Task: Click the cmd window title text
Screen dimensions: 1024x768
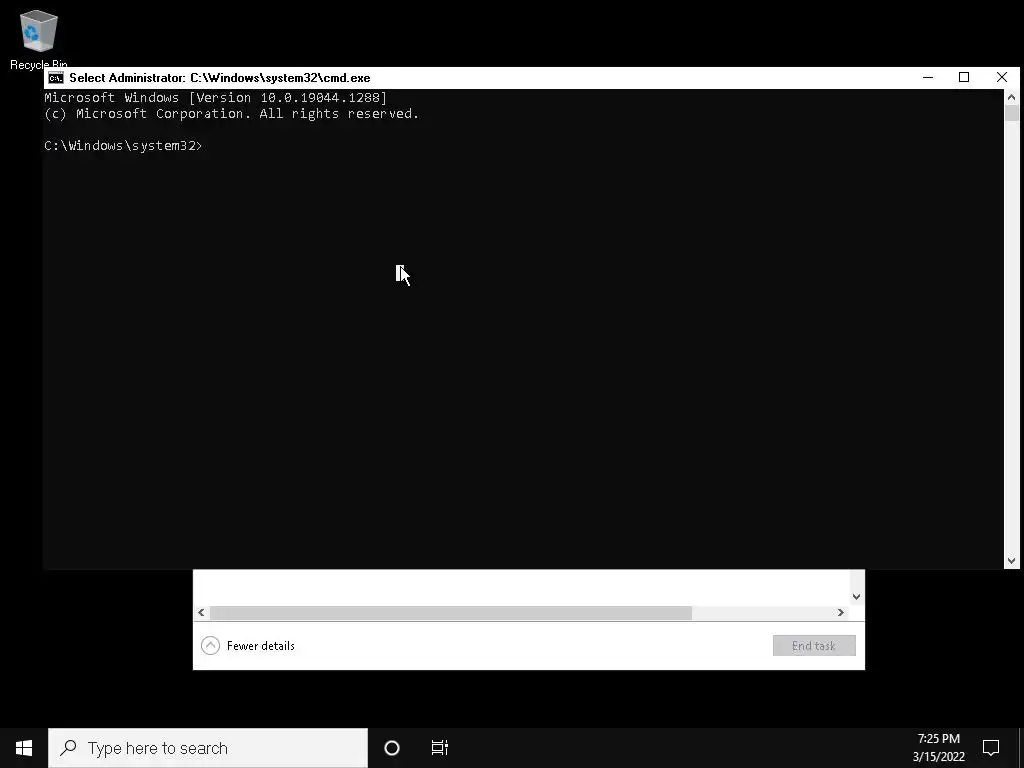Action: [x=219, y=78]
